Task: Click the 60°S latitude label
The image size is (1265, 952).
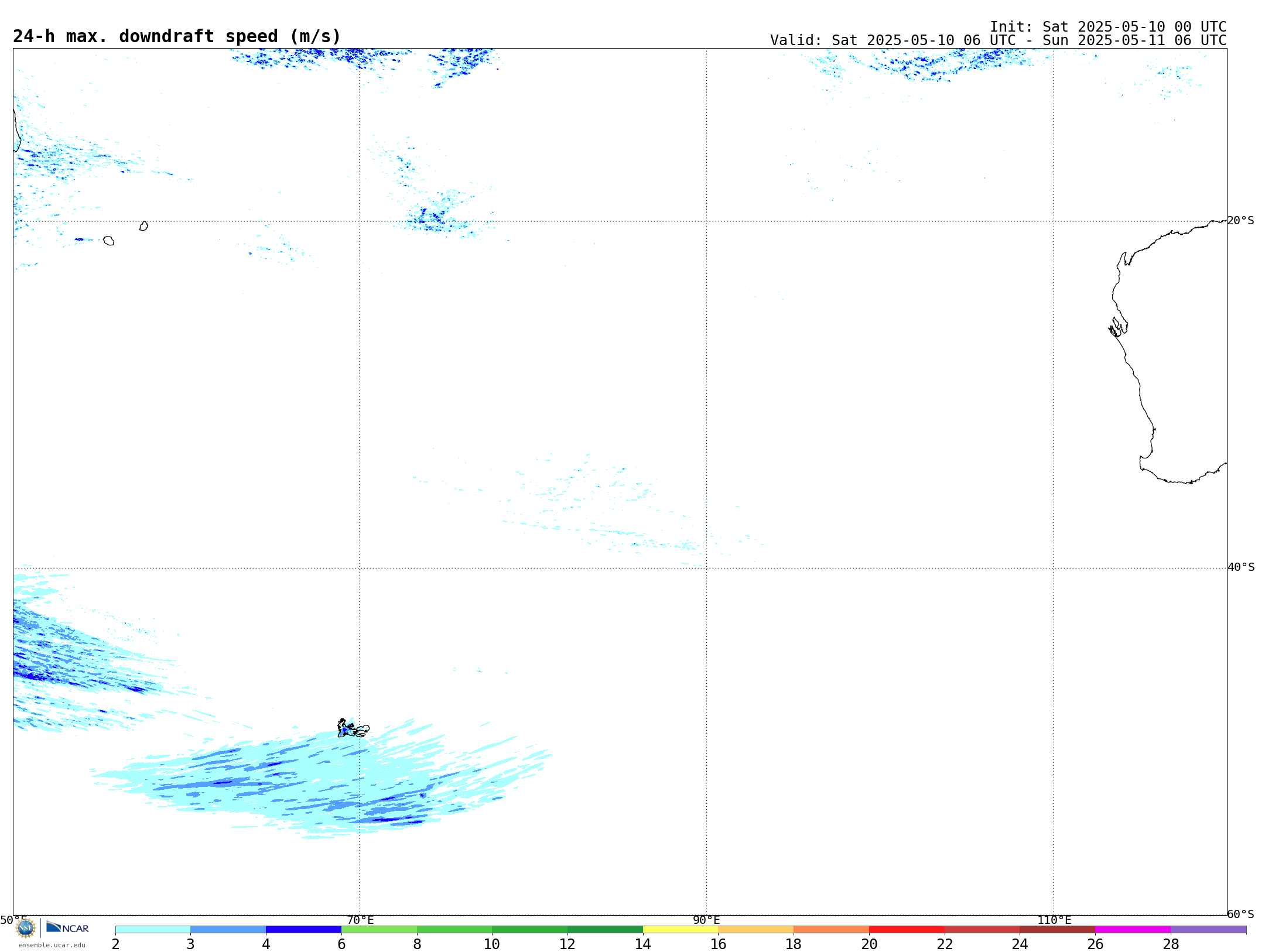Action: click(1241, 914)
